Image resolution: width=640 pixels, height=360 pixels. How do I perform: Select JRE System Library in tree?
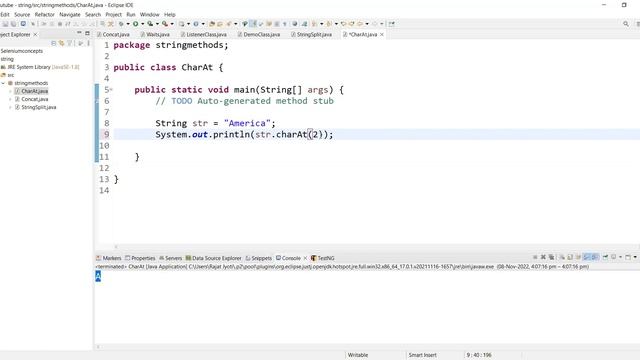click(x=40, y=67)
